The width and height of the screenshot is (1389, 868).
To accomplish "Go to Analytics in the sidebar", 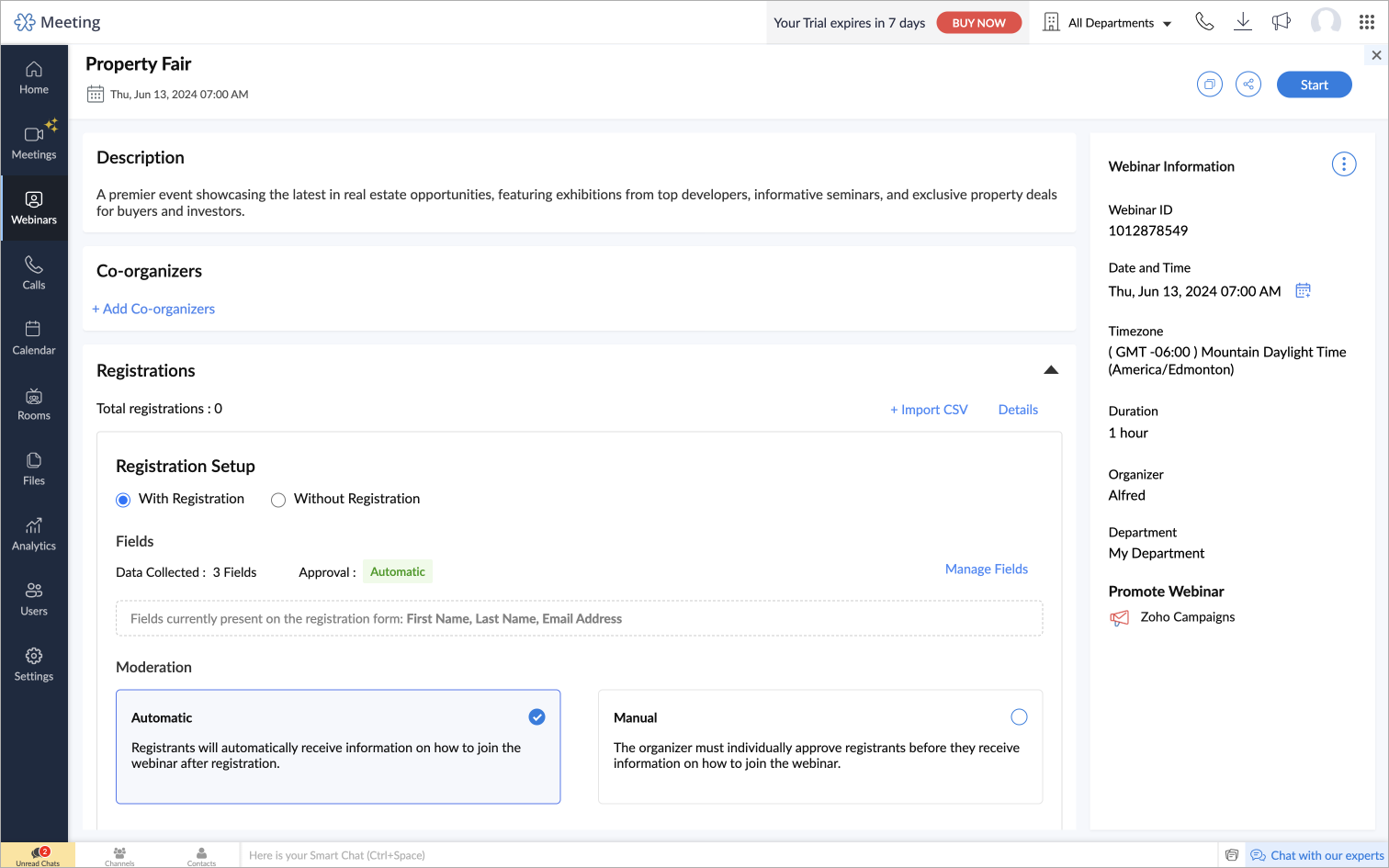I will pyautogui.click(x=34, y=534).
